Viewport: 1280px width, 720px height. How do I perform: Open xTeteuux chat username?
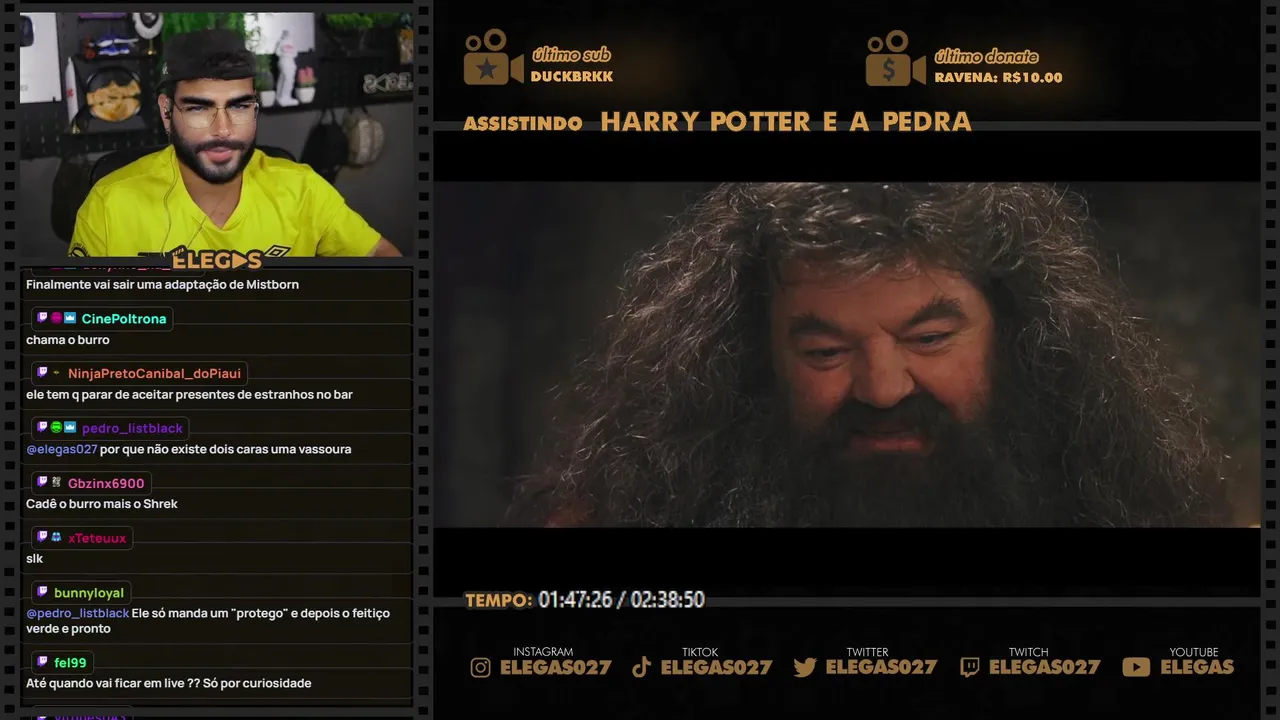pyautogui.click(x=97, y=538)
